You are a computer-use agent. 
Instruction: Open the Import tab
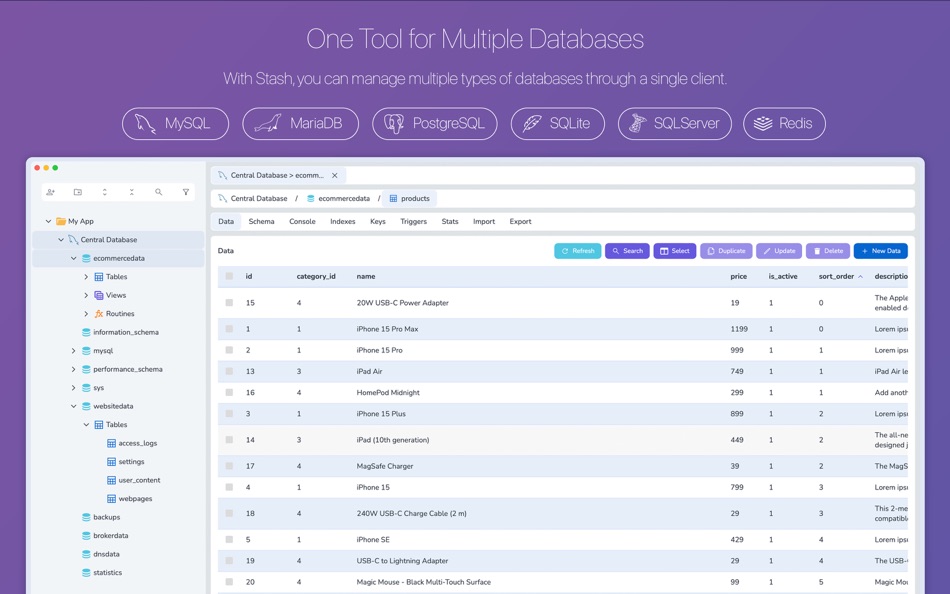click(x=484, y=221)
